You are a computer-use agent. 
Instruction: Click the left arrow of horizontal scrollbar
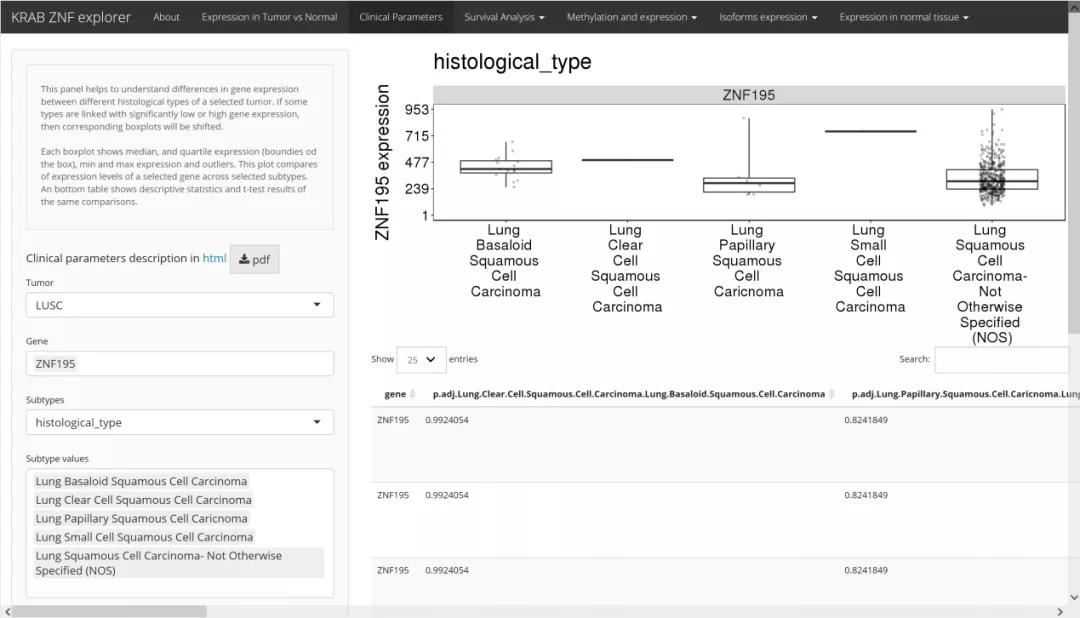[x=7, y=611]
